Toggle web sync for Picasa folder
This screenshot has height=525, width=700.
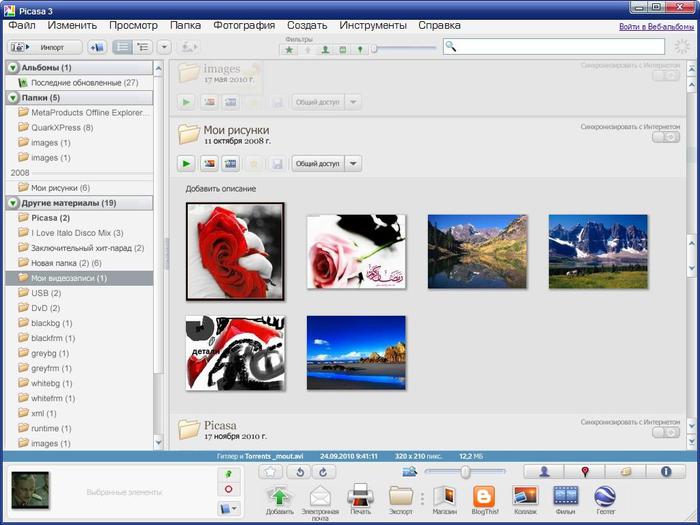[666, 432]
